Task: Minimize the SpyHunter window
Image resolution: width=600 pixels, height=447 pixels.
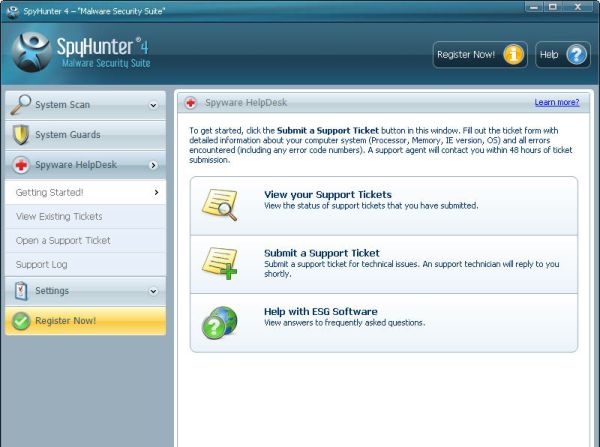Action: click(534, 7)
